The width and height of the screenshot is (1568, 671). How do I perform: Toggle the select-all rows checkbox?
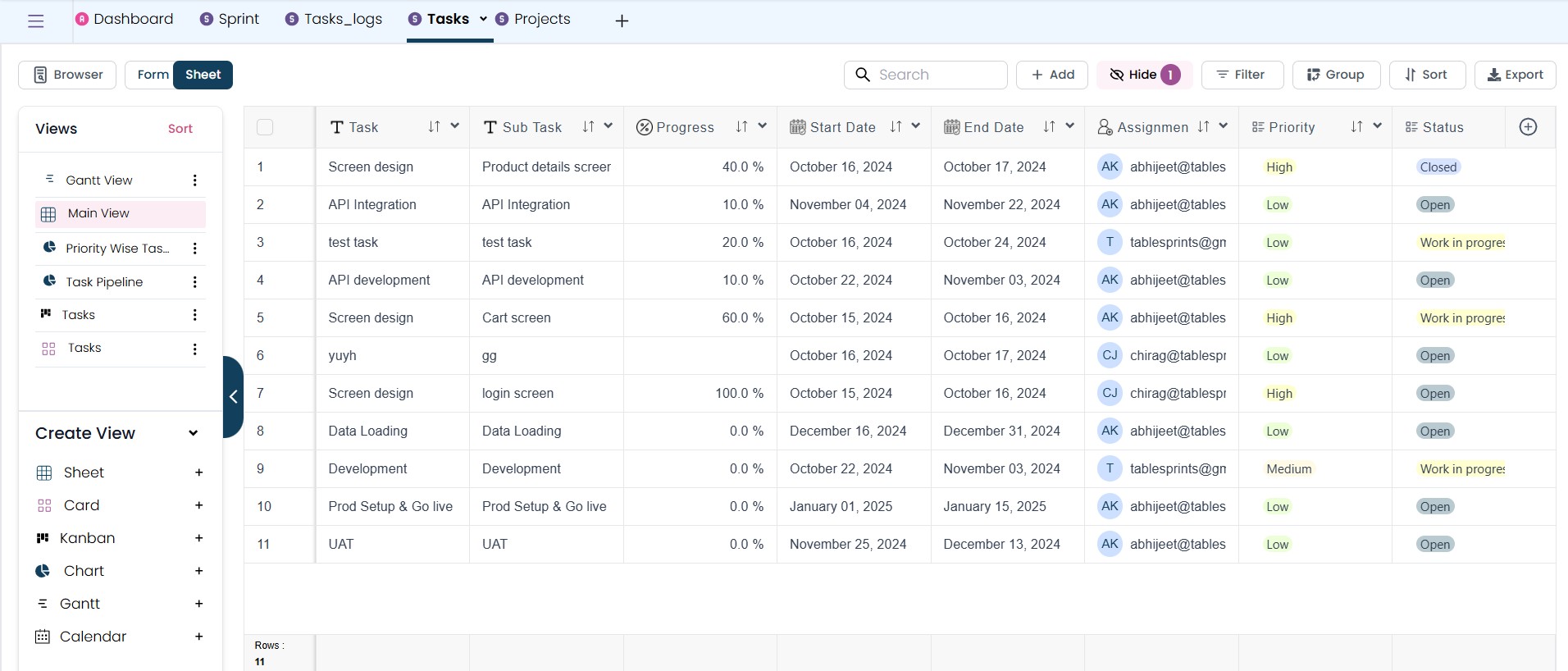264,127
